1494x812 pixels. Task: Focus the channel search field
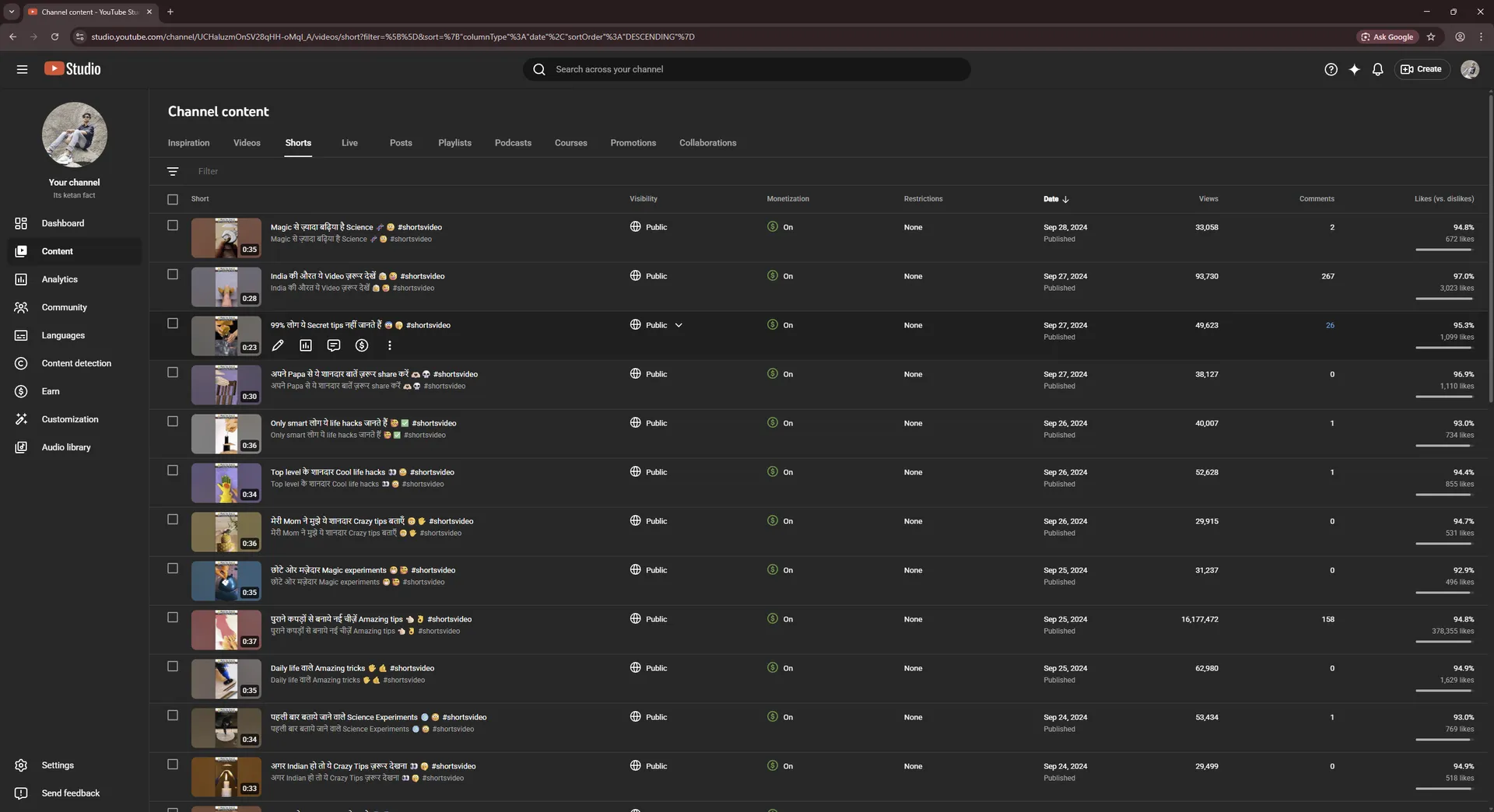click(x=747, y=69)
